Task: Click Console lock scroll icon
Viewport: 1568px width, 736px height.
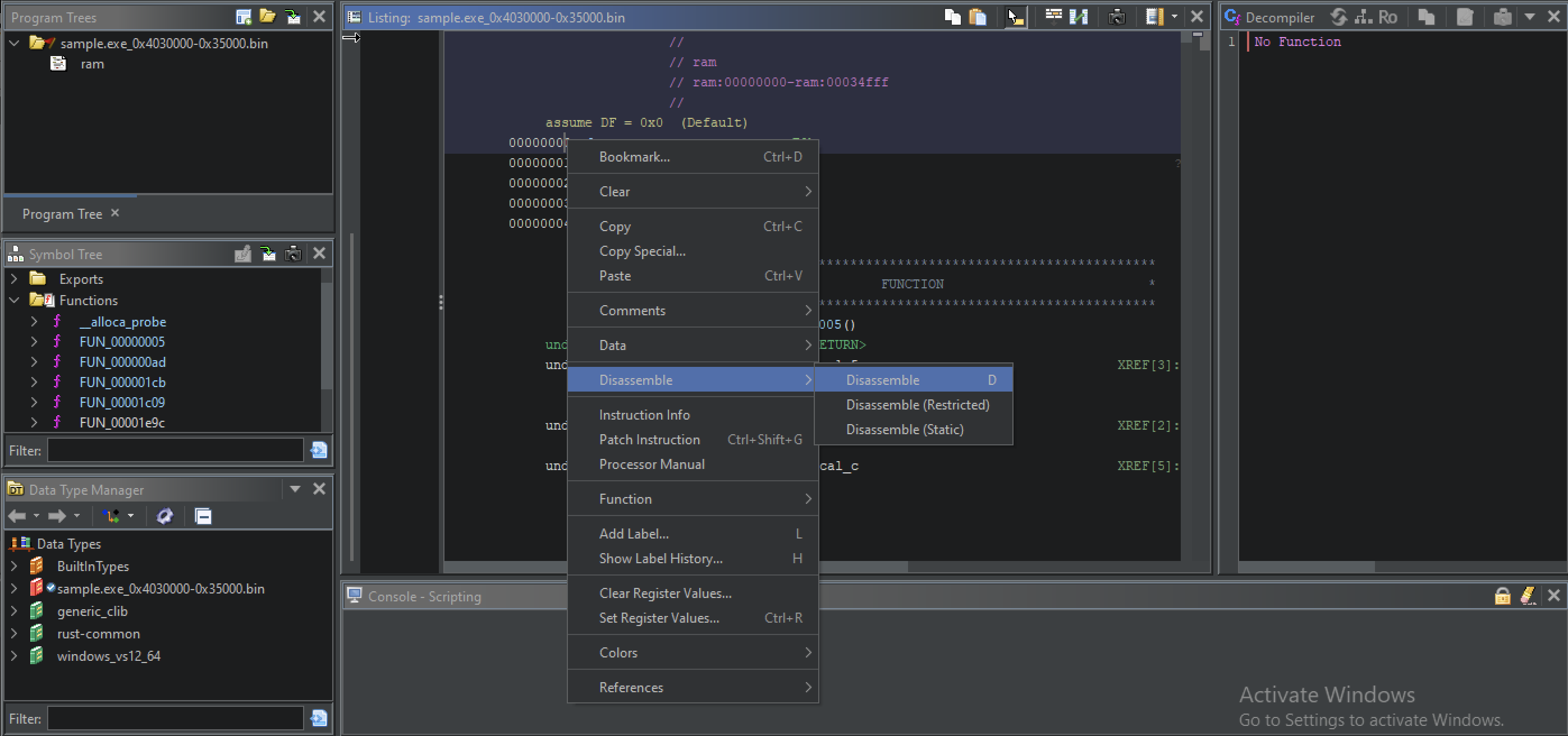Action: click(1502, 596)
